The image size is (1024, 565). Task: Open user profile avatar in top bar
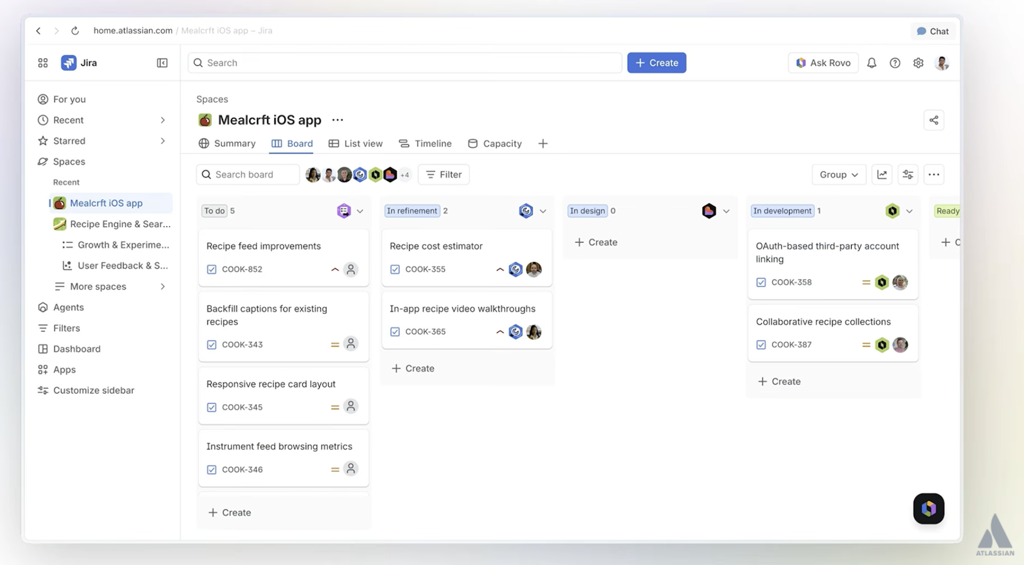coord(942,63)
